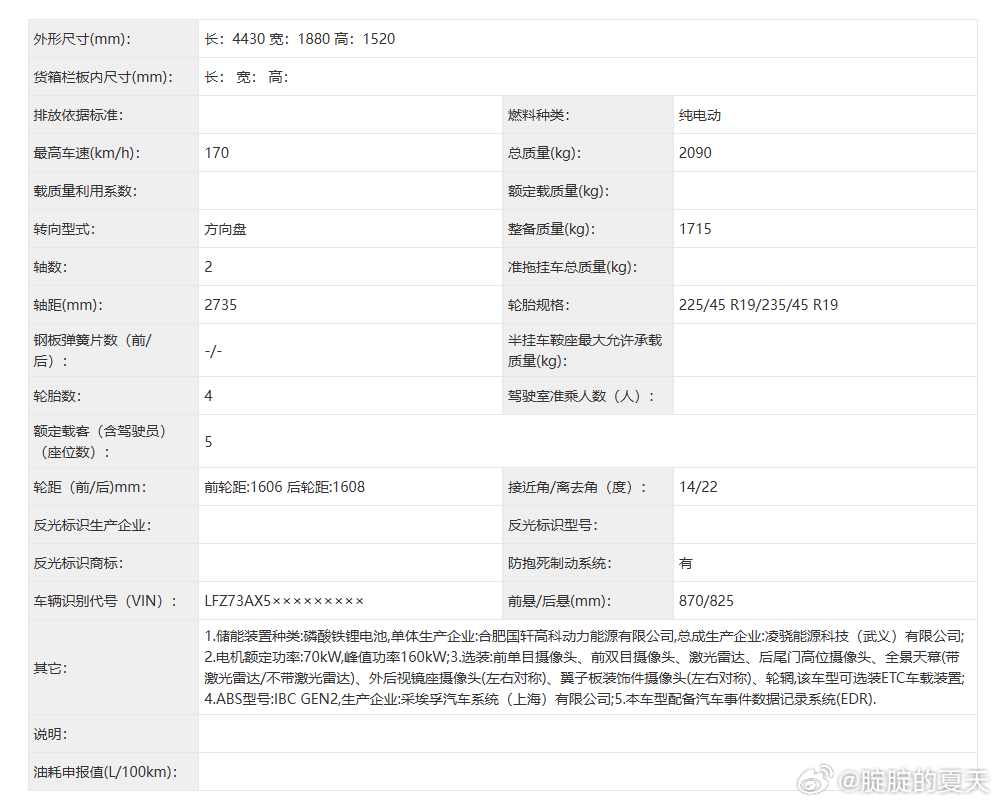Click the 准拖挂车总质量(kg) label
Viewport: 999px width, 804px height.
point(572,267)
